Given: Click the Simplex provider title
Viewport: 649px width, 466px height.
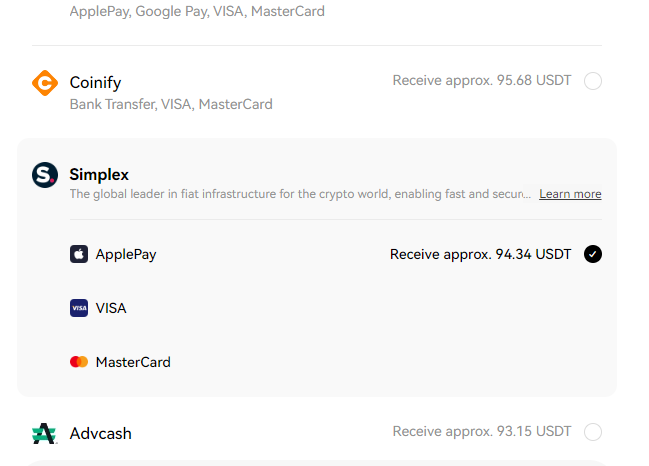Looking at the screenshot, I should pyautogui.click(x=99, y=175).
